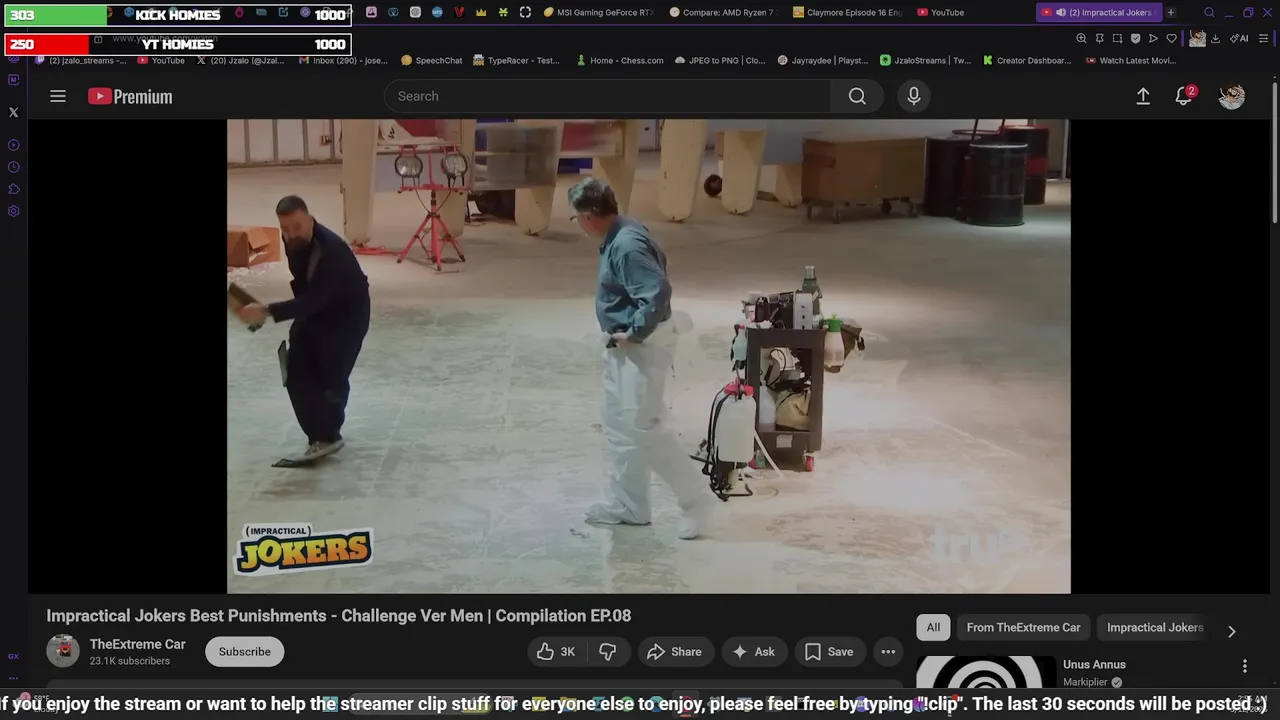Open the crown icon pinned tab
This screenshot has width=1280, height=720.
click(x=481, y=12)
